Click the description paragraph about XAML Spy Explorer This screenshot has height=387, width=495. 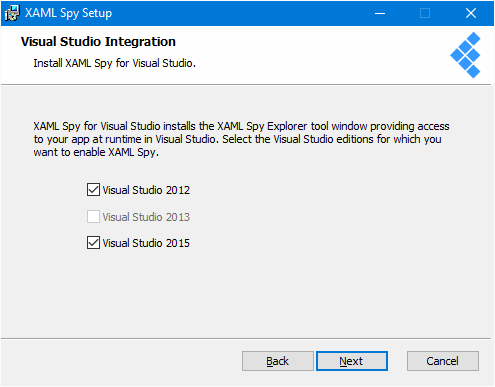click(241, 139)
